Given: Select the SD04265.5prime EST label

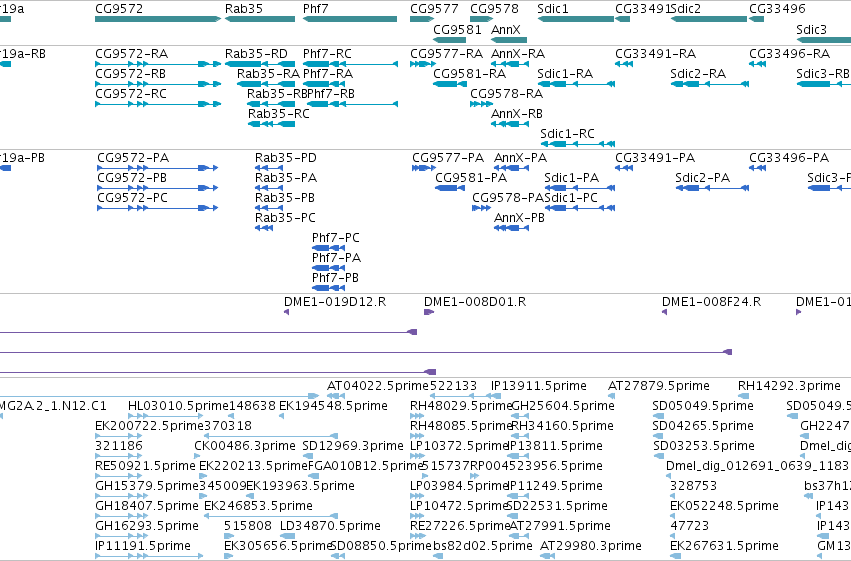Looking at the screenshot, I should 703,426.
